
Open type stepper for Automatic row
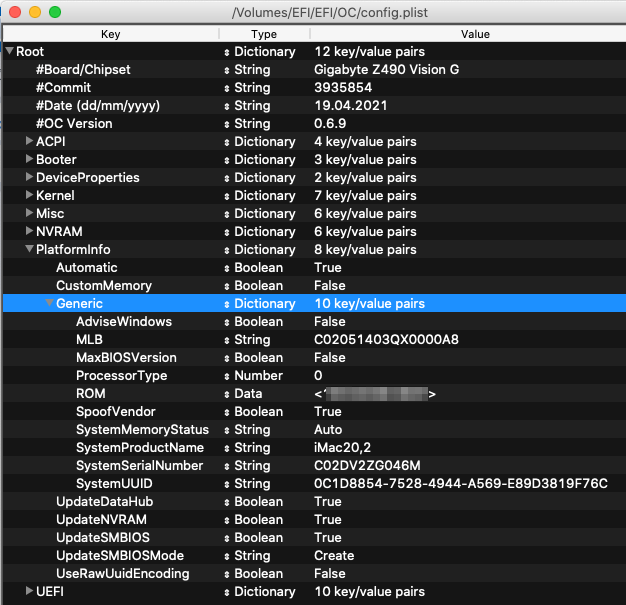[x=227, y=268]
